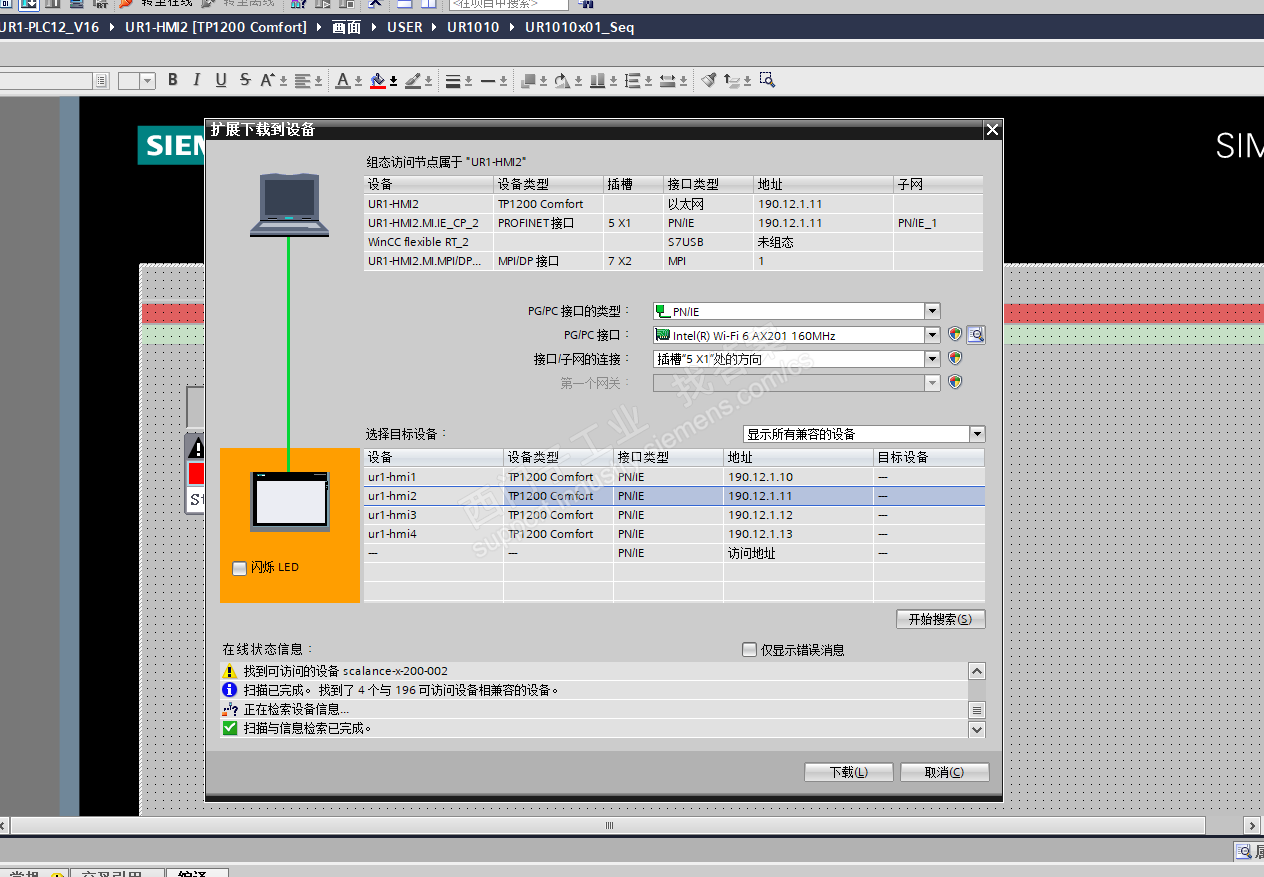Toggle strikethrough text formatting
Image resolution: width=1264 pixels, height=877 pixels.
tap(243, 80)
